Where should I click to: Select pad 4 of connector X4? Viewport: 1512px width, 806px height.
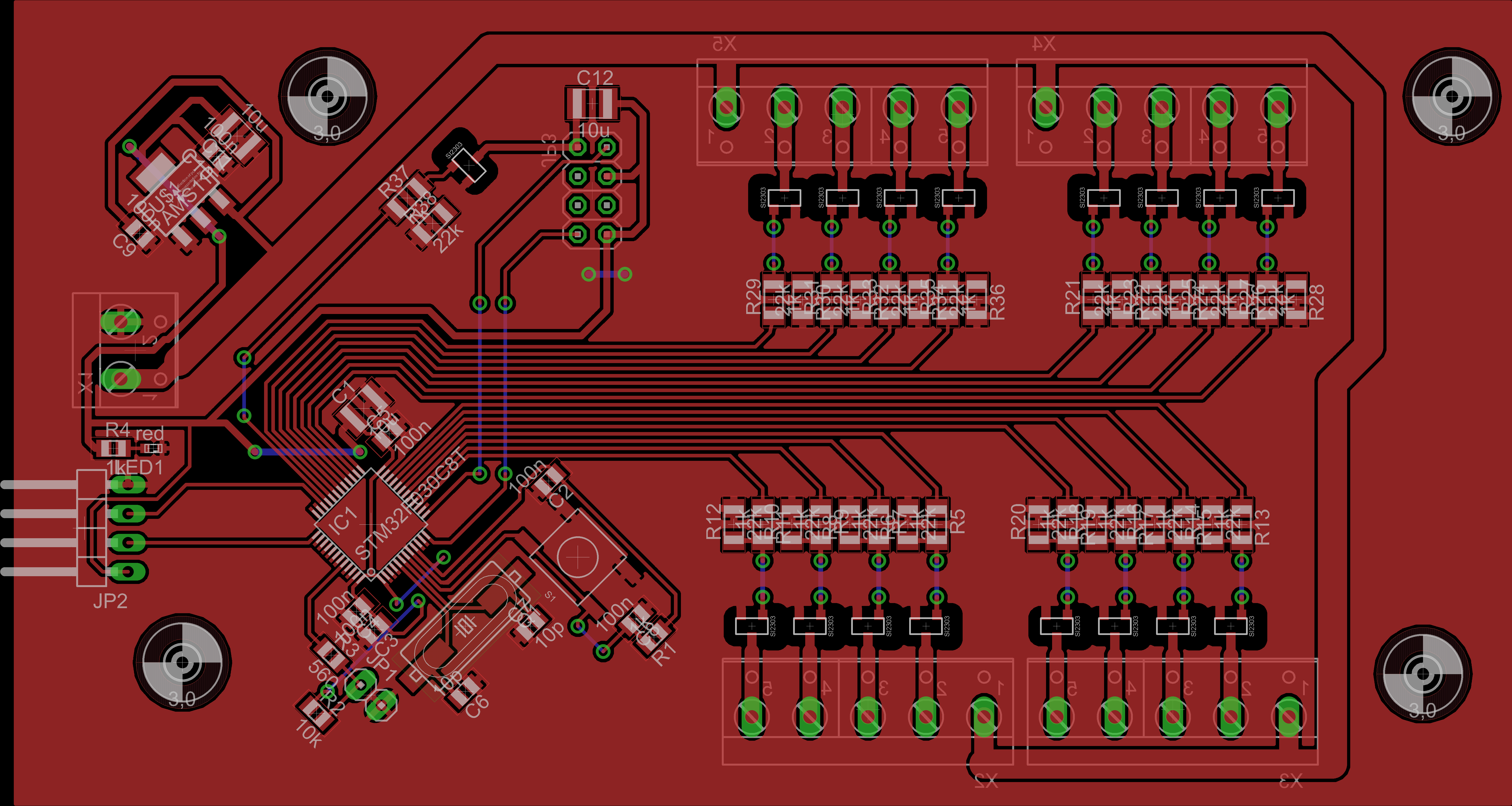pyautogui.click(x=1220, y=107)
